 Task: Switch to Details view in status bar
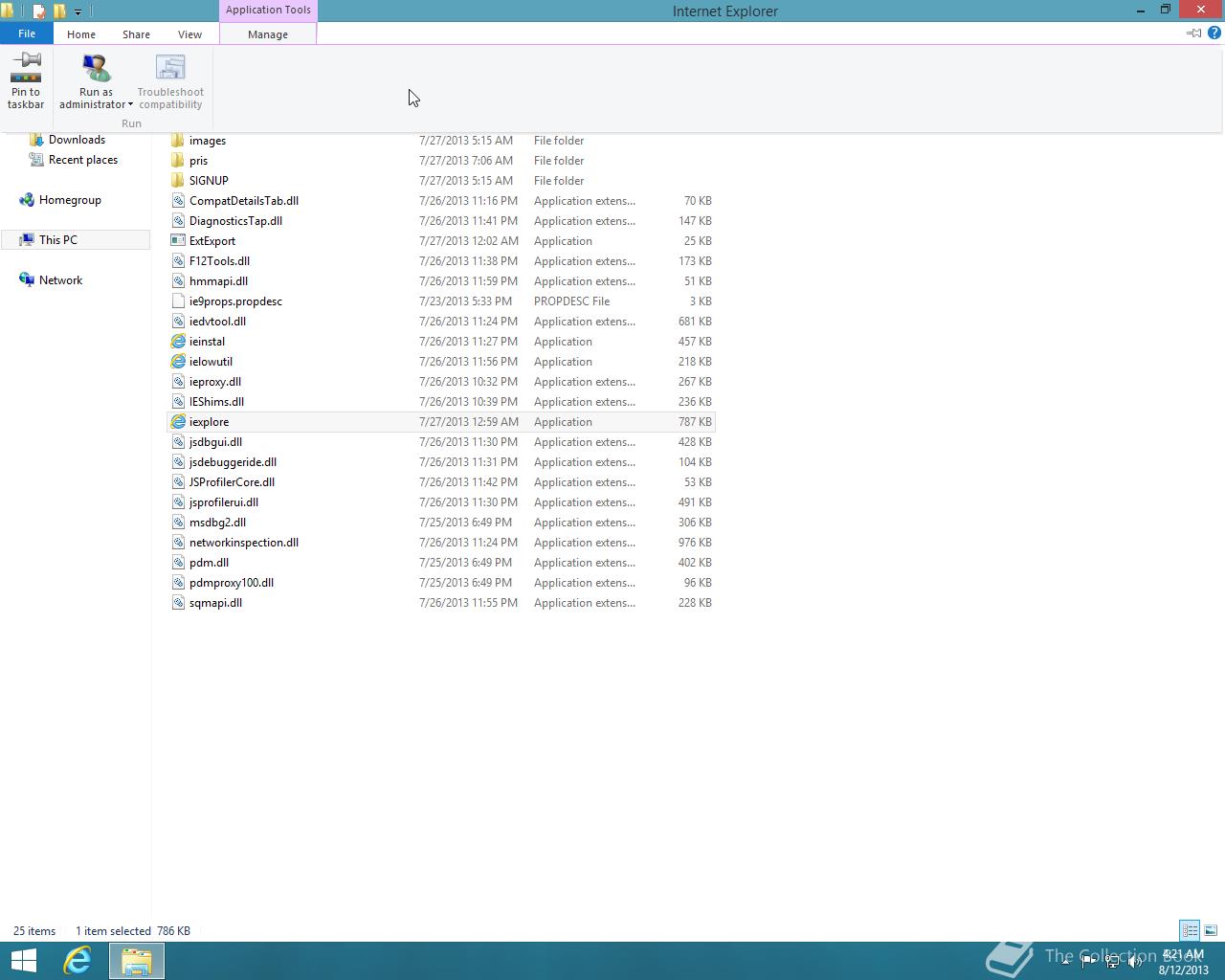1190,930
